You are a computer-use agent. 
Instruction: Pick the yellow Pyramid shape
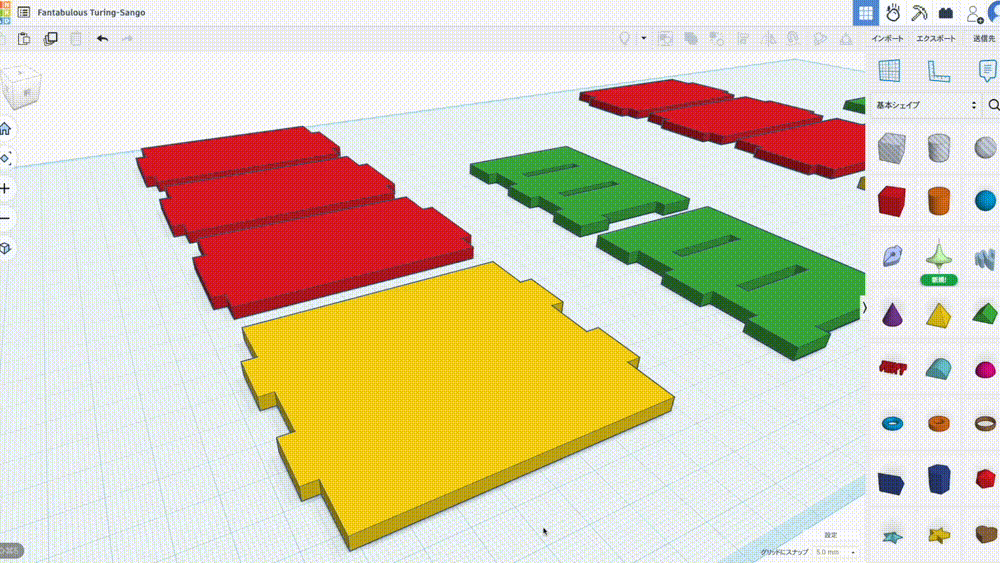937,315
